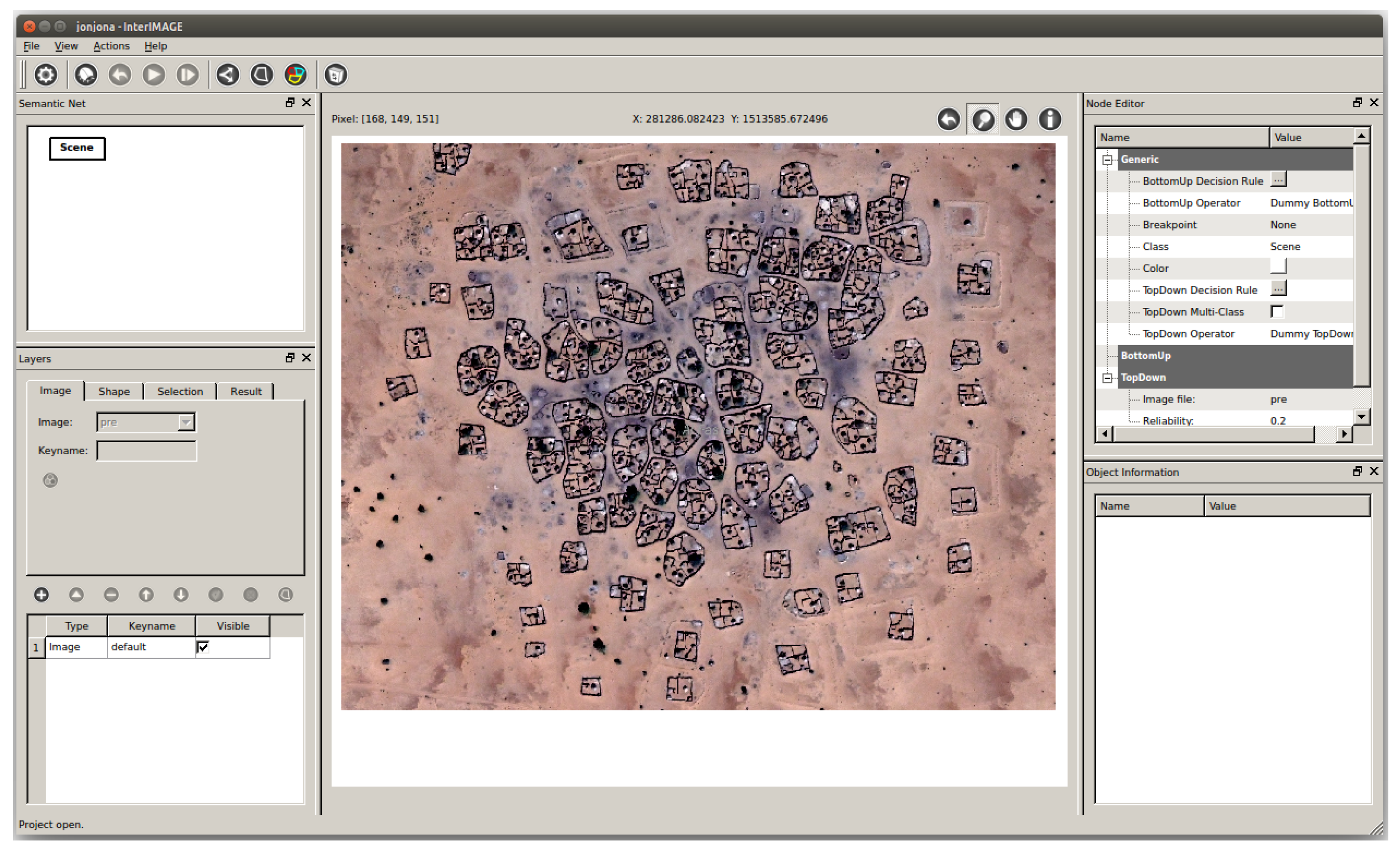Collapse the TopDown group in Node Editor

(x=1107, y=378)
